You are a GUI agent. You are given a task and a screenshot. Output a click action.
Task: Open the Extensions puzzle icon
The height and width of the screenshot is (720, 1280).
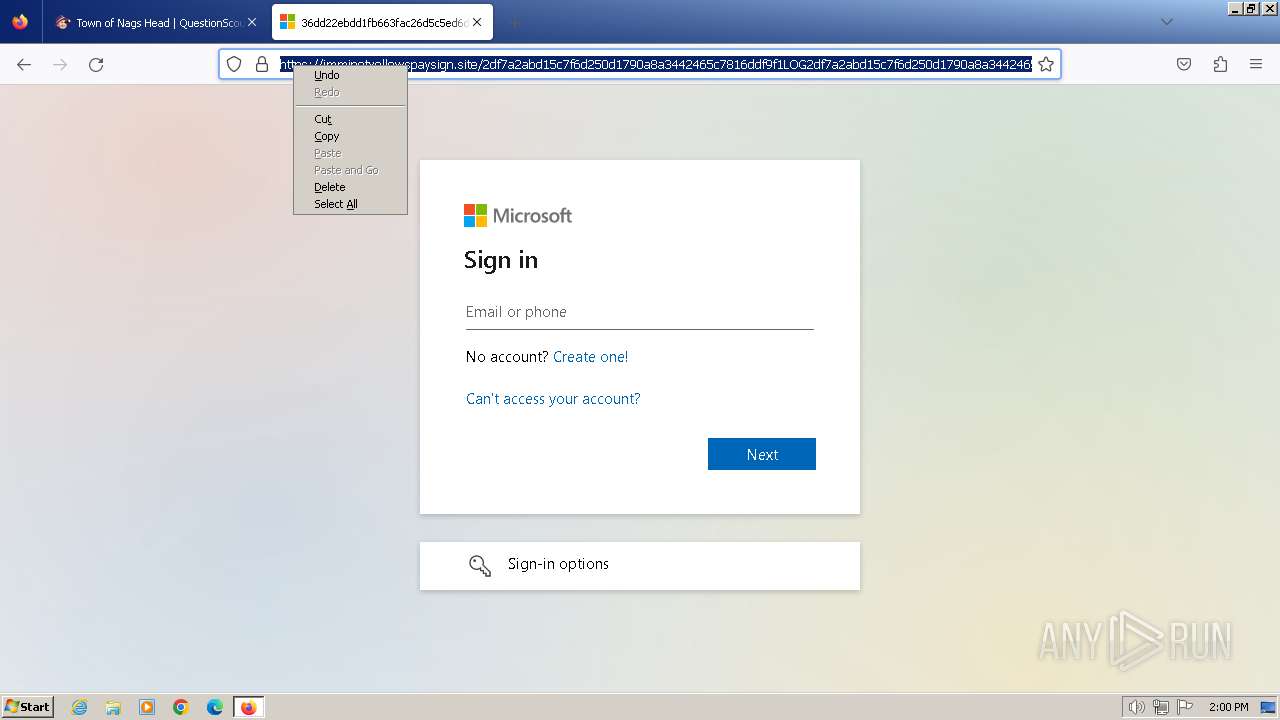[1220, 64]
